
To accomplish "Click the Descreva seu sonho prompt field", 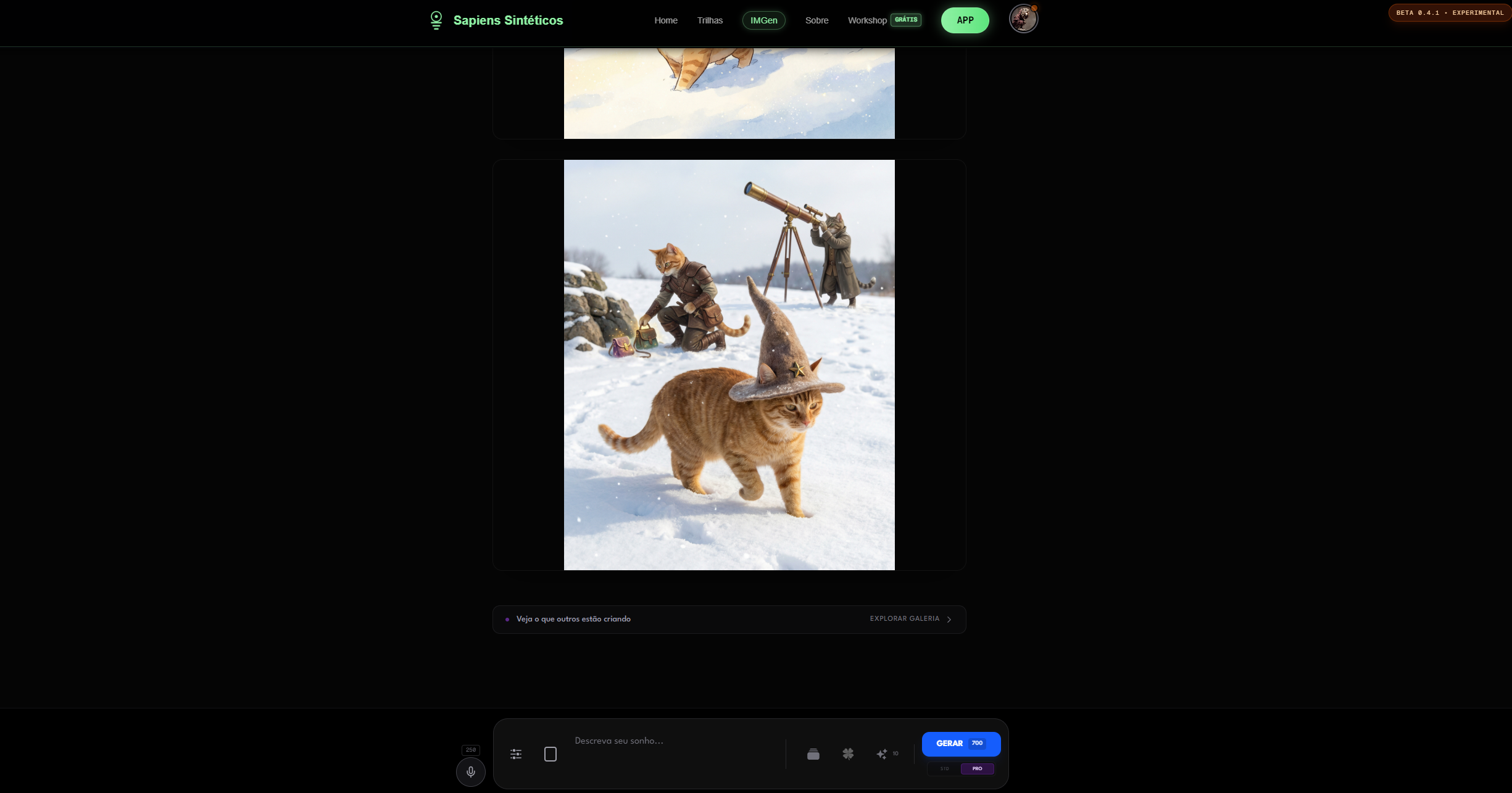I will click(676, 741).
